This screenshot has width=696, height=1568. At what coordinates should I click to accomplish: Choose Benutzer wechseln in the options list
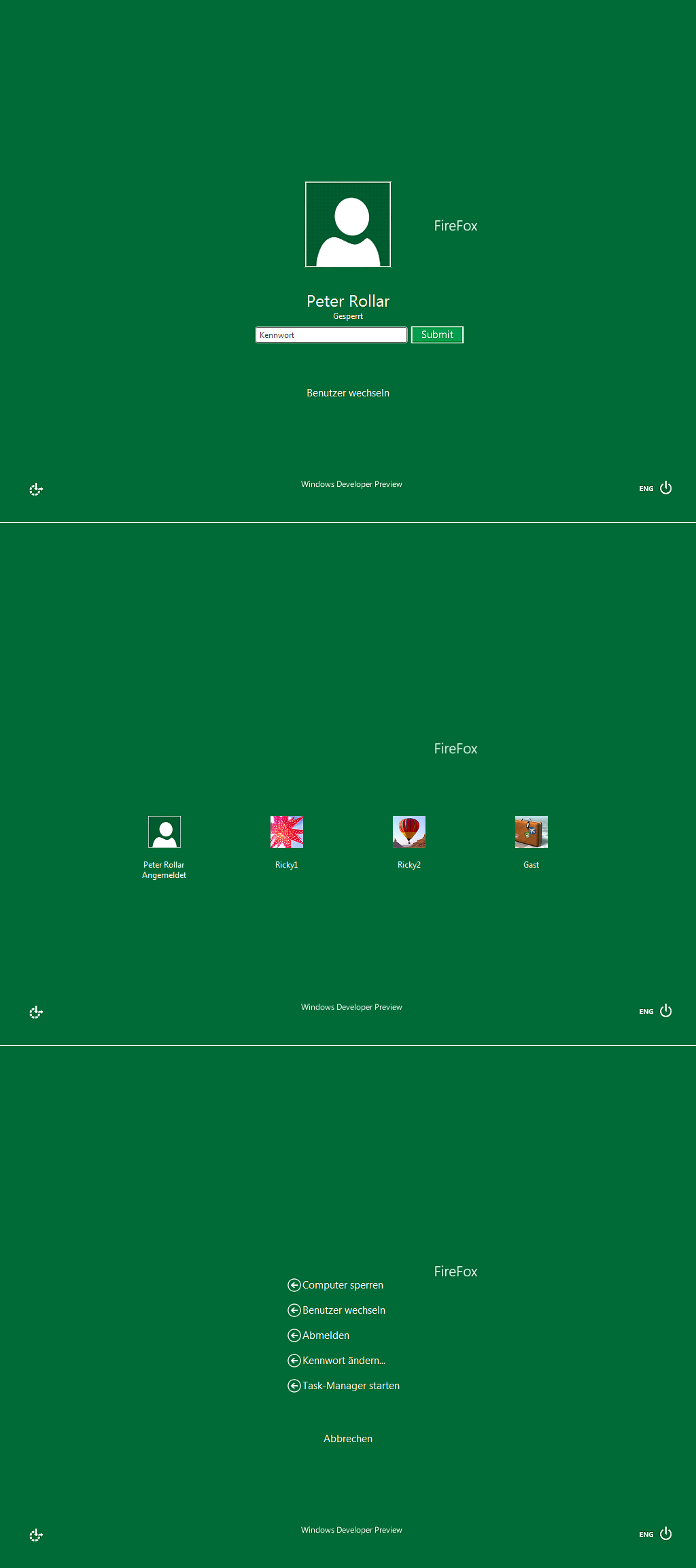[x=344, y=1310]
